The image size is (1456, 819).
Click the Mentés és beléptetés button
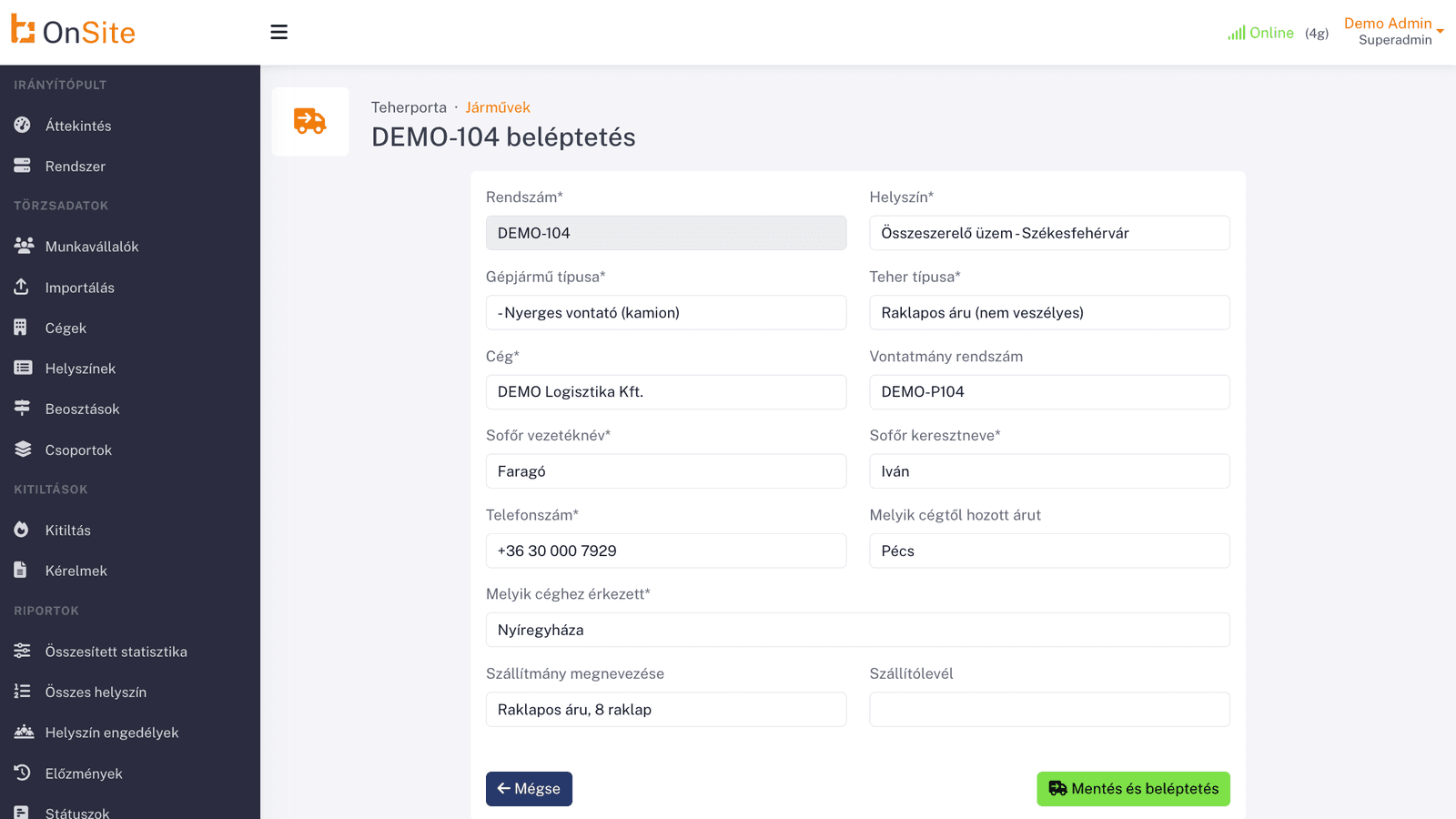click(x=1133, y=789)
